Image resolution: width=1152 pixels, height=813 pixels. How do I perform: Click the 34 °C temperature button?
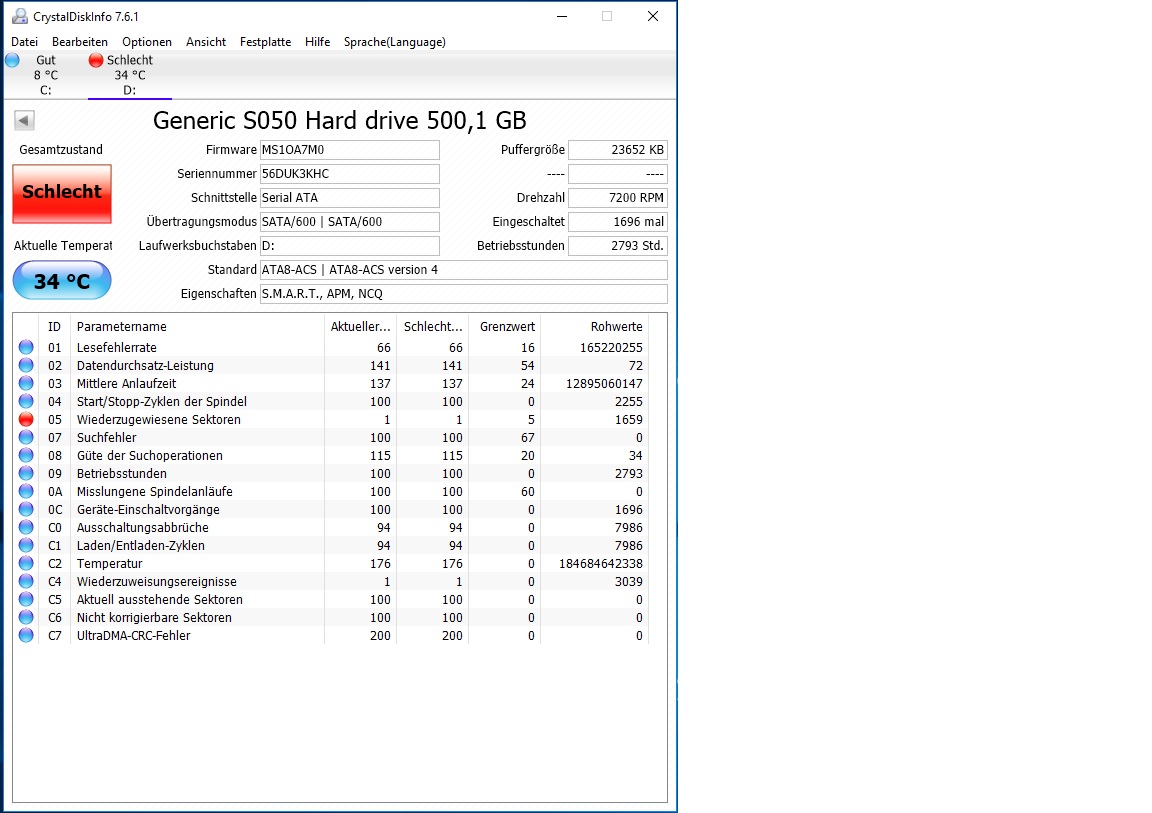coord(62,281)
